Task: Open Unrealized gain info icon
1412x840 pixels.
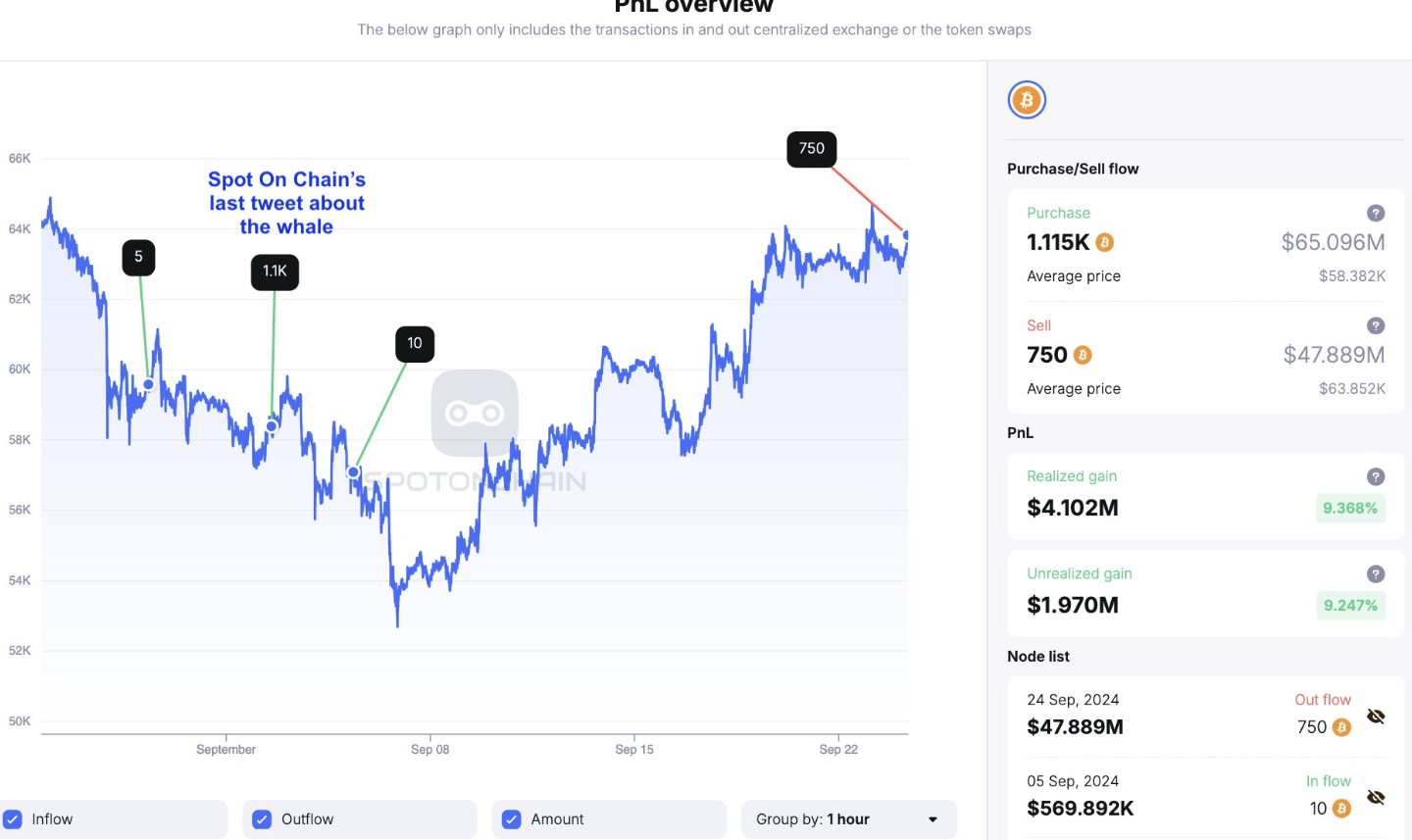Action: (1376, 574)
